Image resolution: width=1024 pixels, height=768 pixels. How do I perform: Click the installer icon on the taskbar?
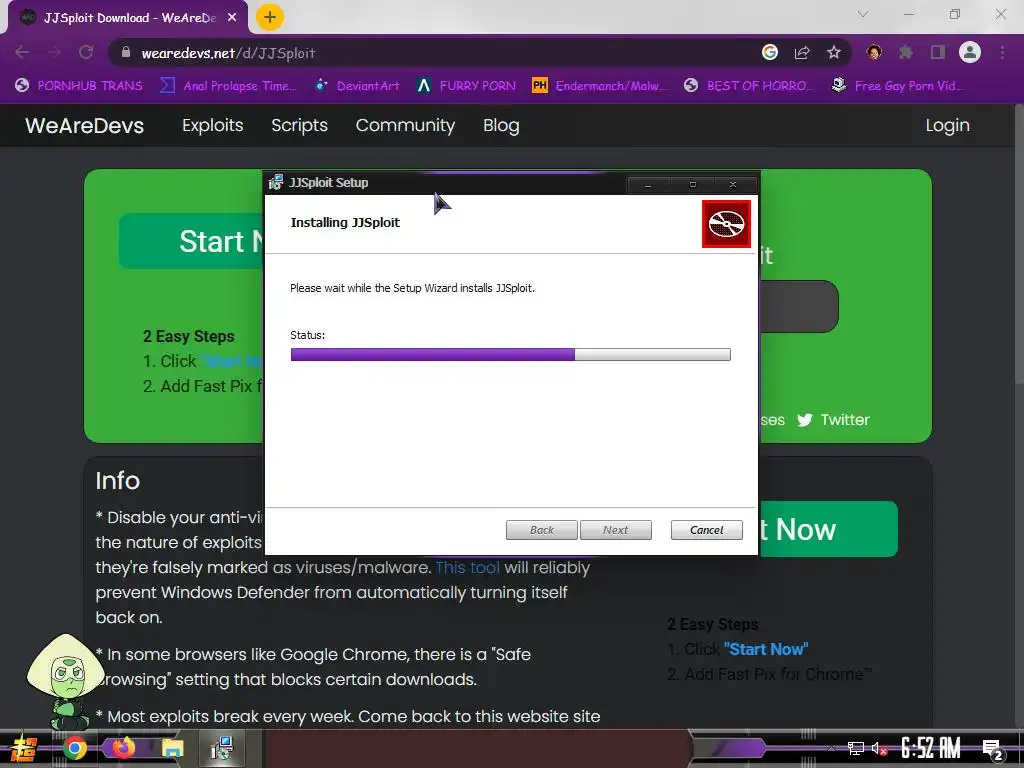pos(222,748)
